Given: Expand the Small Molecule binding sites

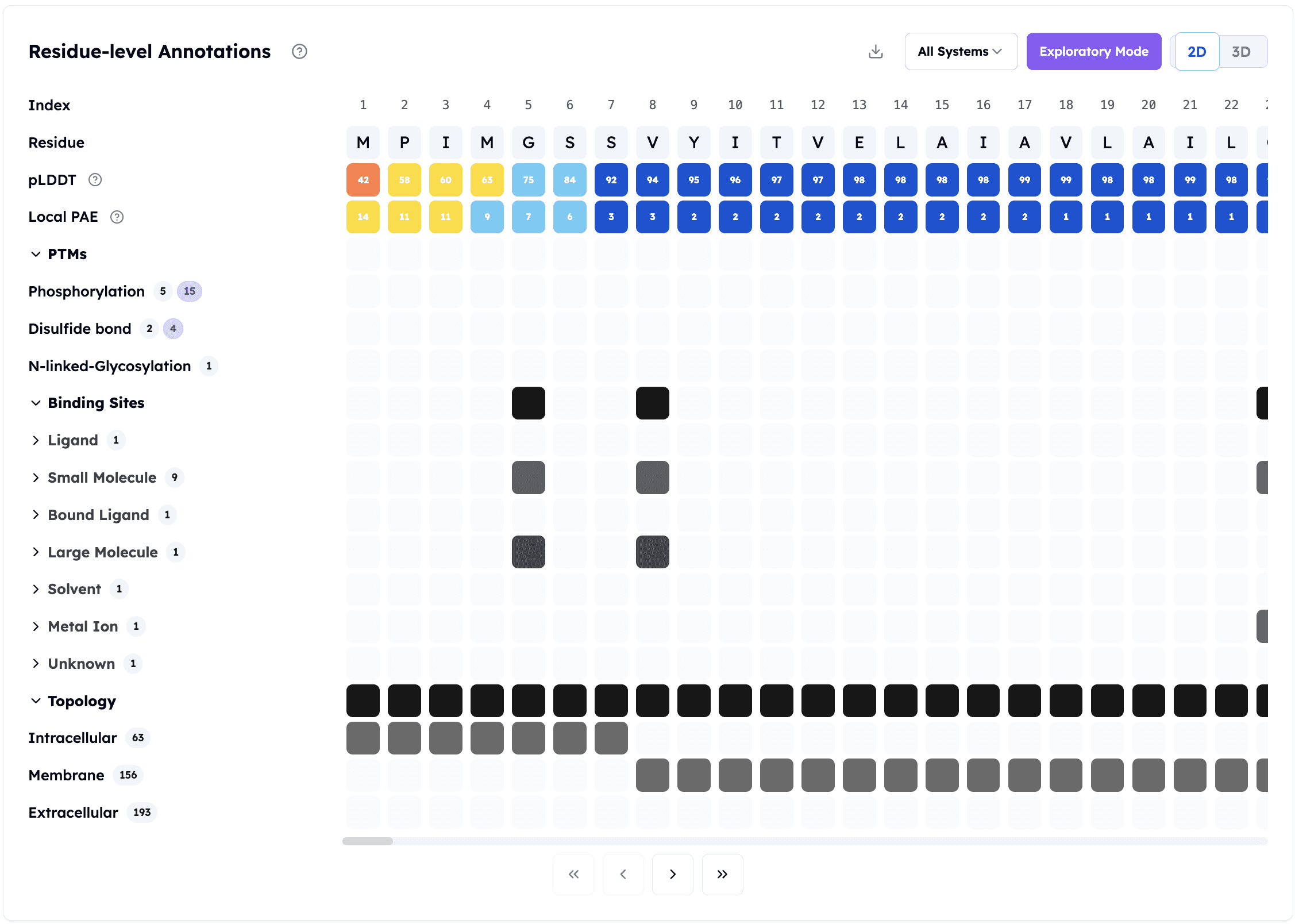Looking at the screenshot, I should [36, 478].
